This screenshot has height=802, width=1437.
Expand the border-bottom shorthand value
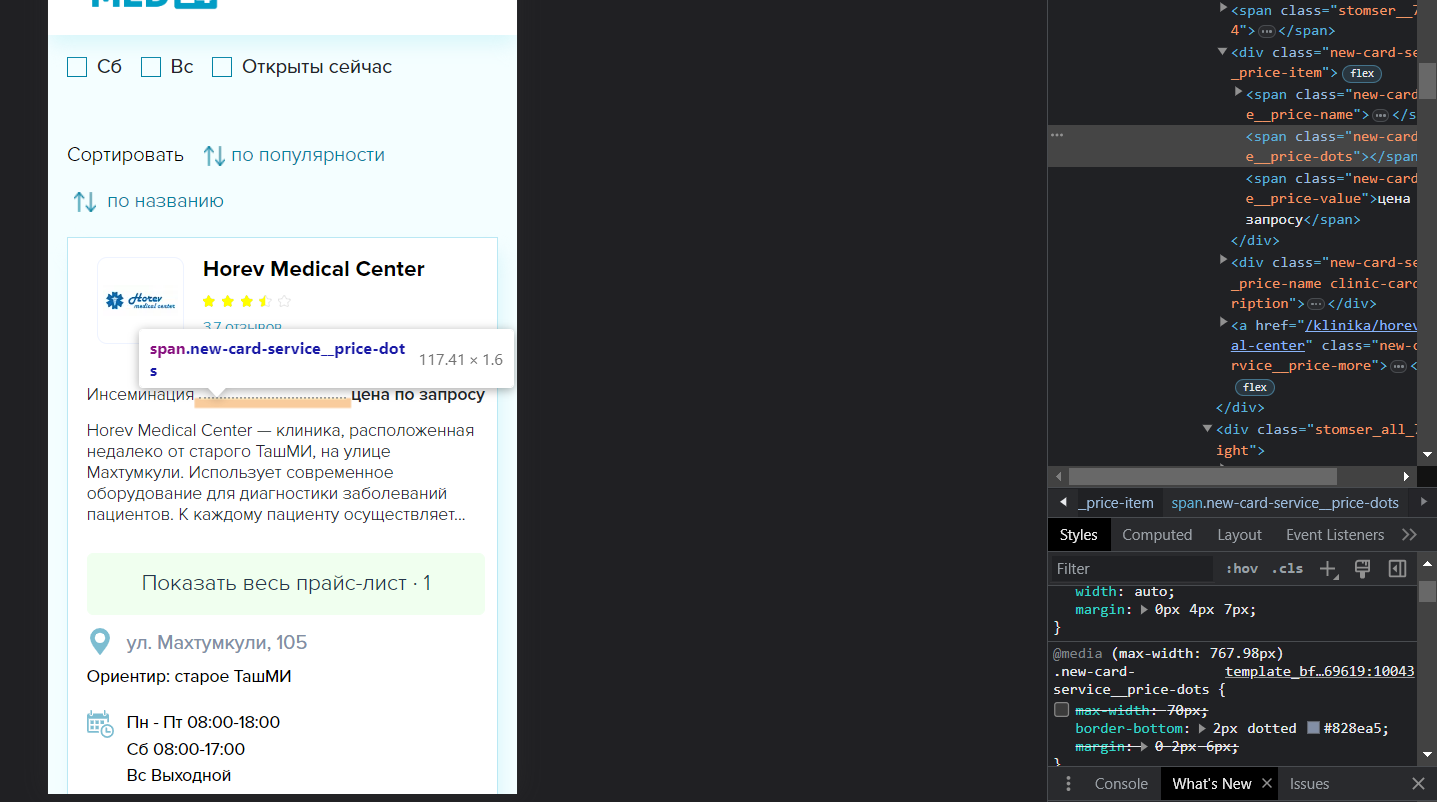pyautogui.click(x=1203, y=729)
